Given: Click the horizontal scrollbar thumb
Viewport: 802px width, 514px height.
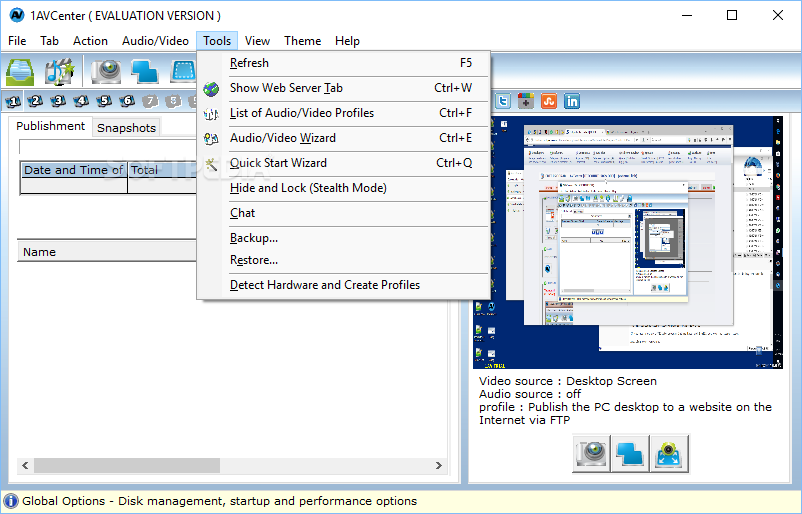Looking at the screenshot, I should 127,465.
